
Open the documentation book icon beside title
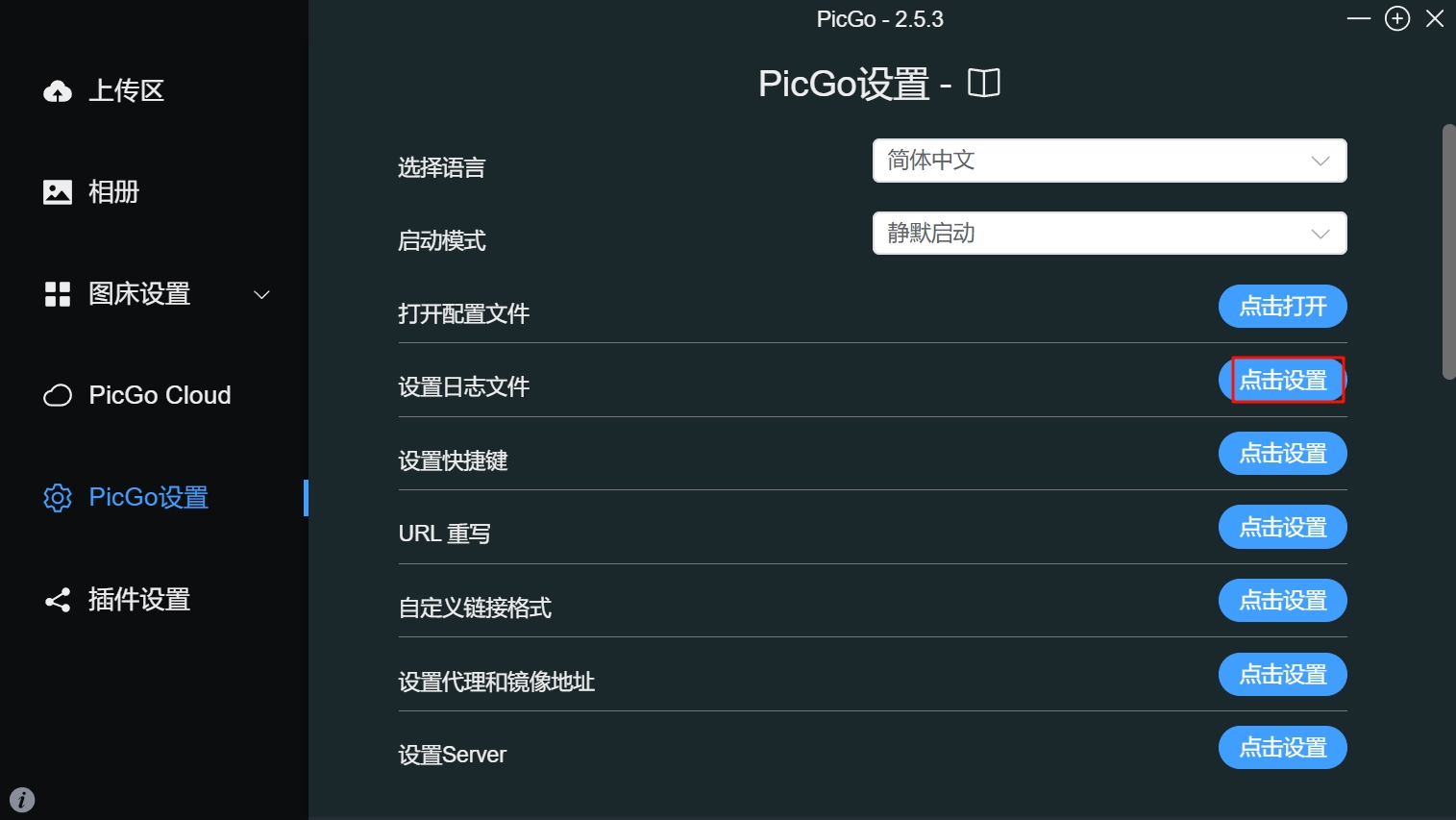(x=983, y=84)
